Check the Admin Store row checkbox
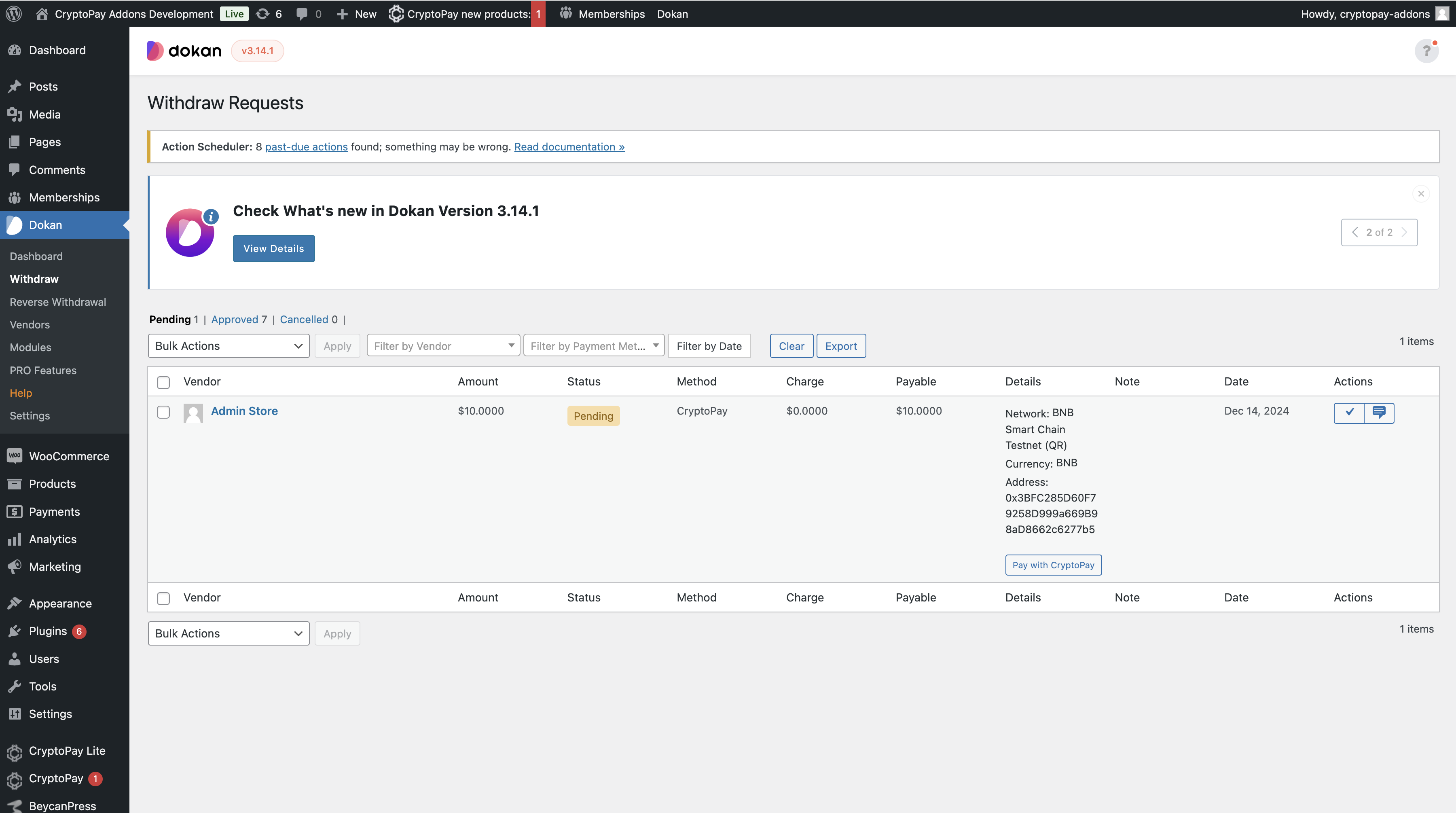The image size is (1456, 813). click(x=163, y=412)
